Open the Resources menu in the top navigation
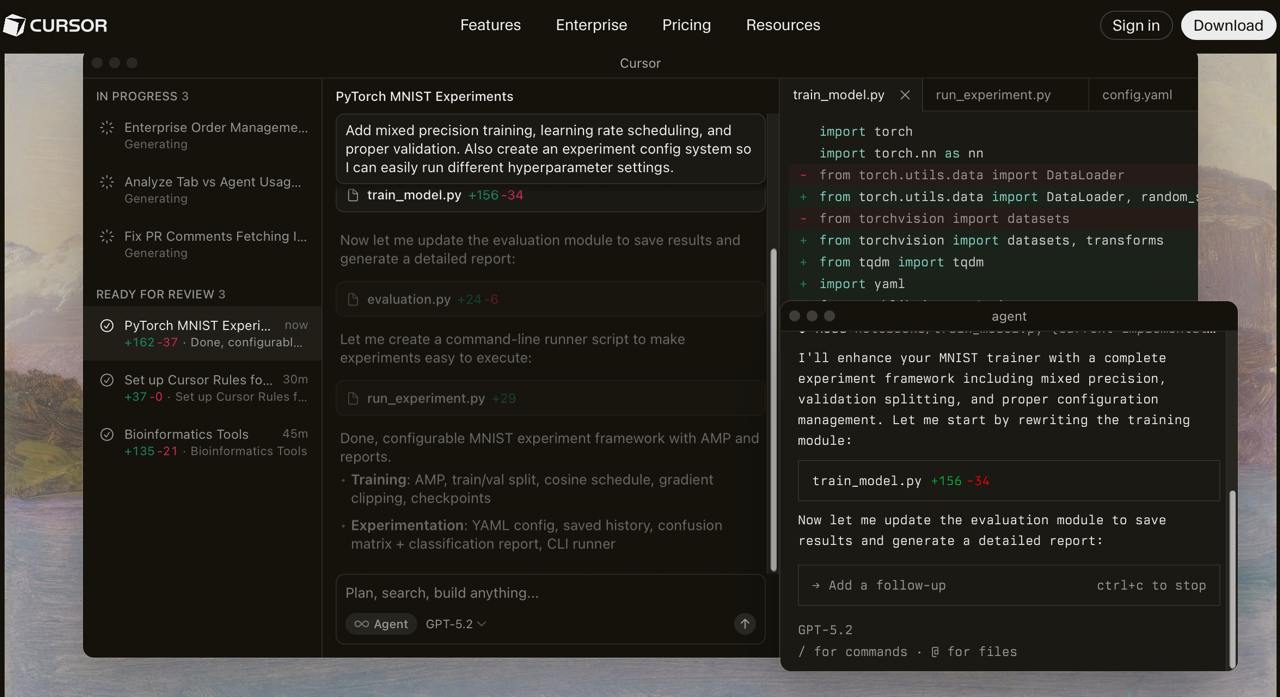The height and width of the screenshot is (697, 1280). click(783, 25)
